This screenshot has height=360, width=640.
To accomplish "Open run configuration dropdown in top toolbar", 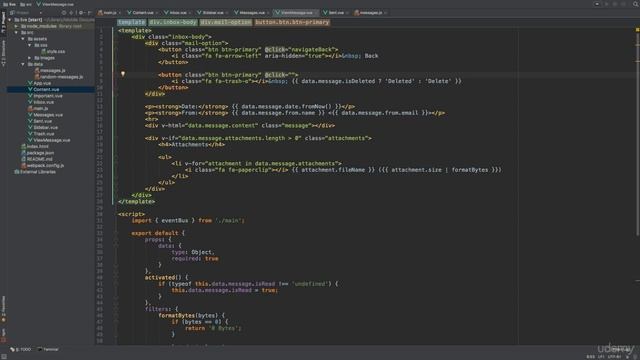I will pos(597,4).
